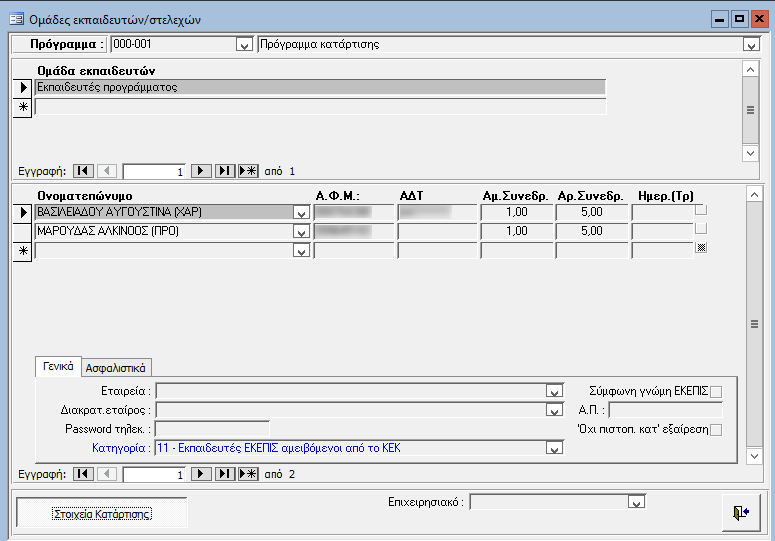The height and width of the screenshot is (541, 775).
Task: Go to next record in trainer groups navigator
Action: 200,171
